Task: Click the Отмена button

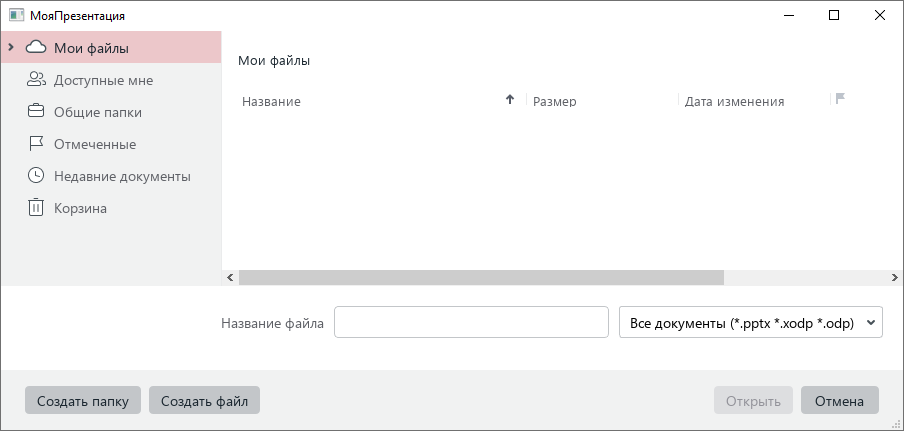Action: [x=839, y=401]
